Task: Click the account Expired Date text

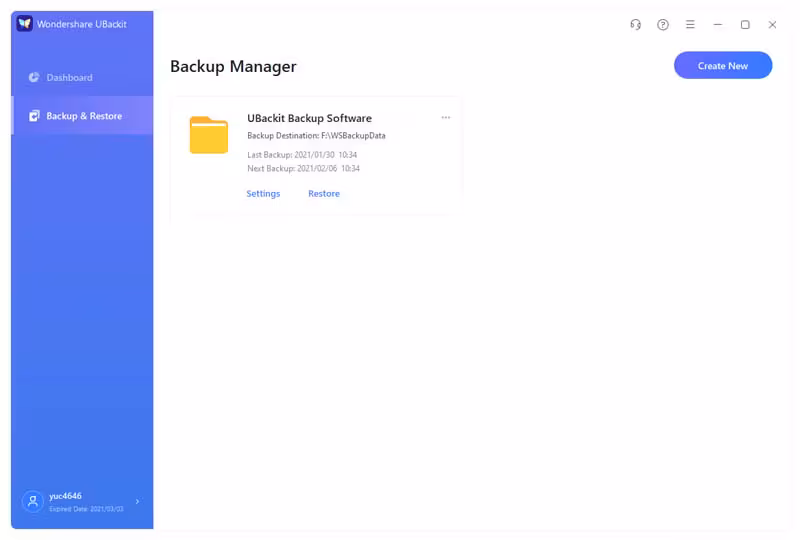Action: 86,509
